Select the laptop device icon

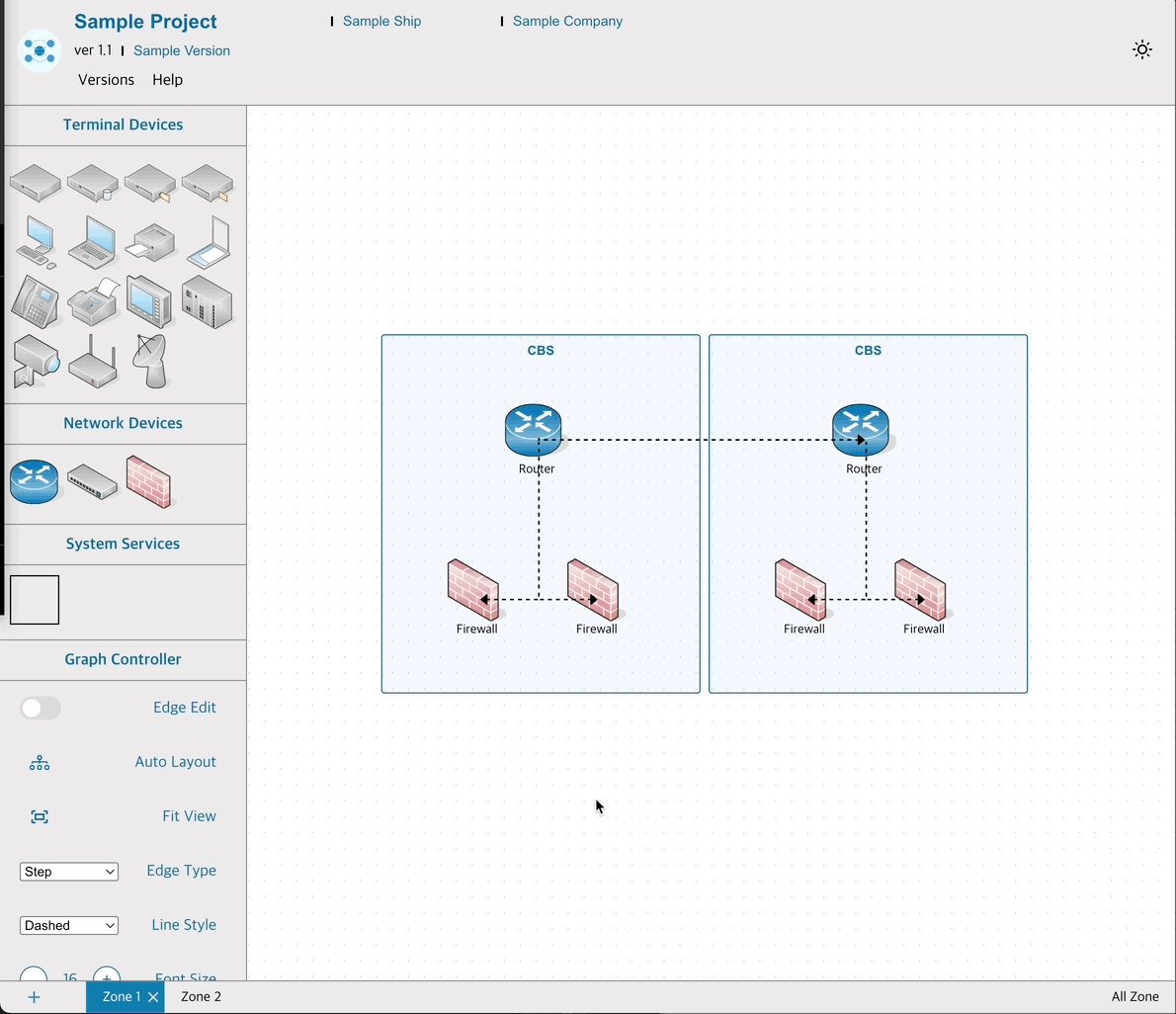click(93, 242)
